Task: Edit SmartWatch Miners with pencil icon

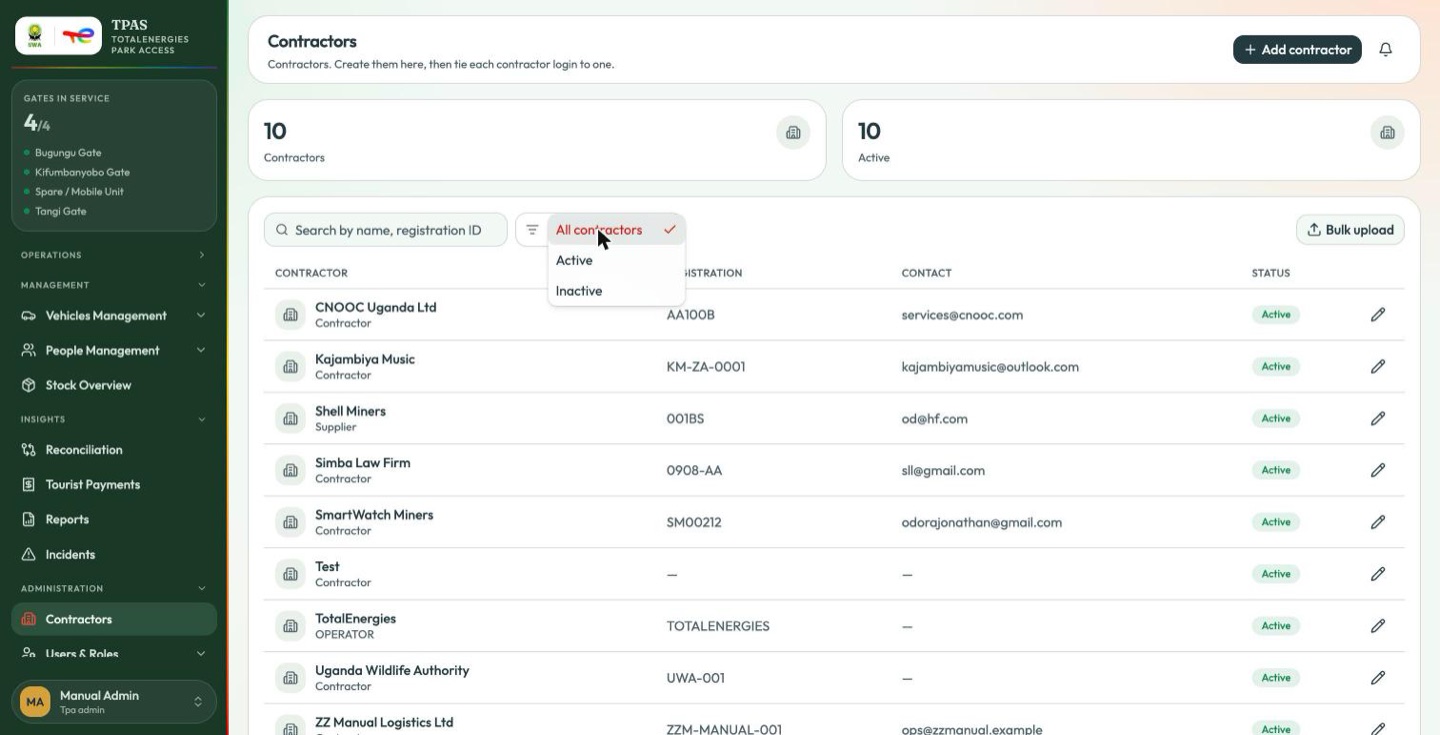Action: [x=1378, y=522]
